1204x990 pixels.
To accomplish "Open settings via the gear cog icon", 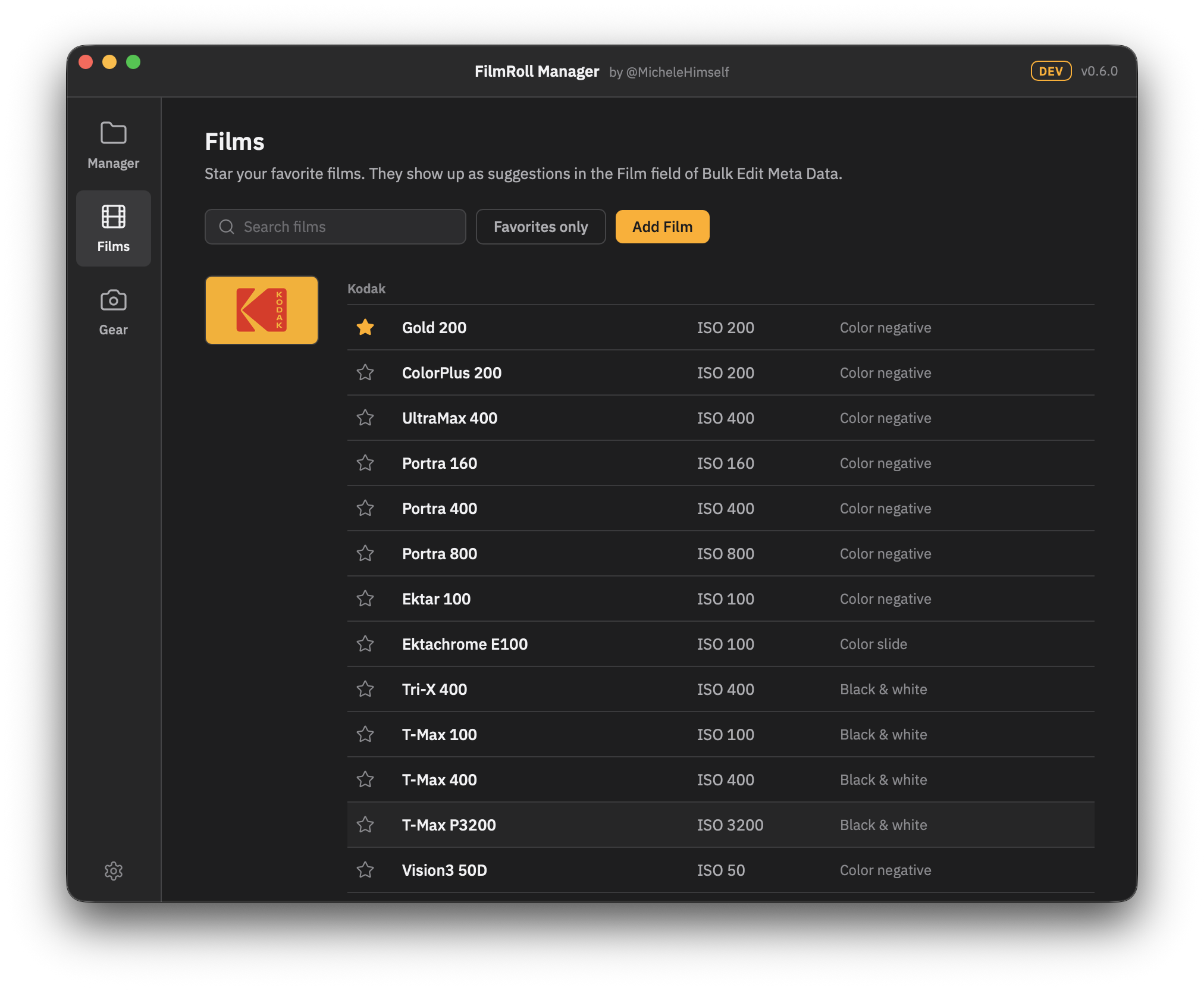I will tap(113, 871).
